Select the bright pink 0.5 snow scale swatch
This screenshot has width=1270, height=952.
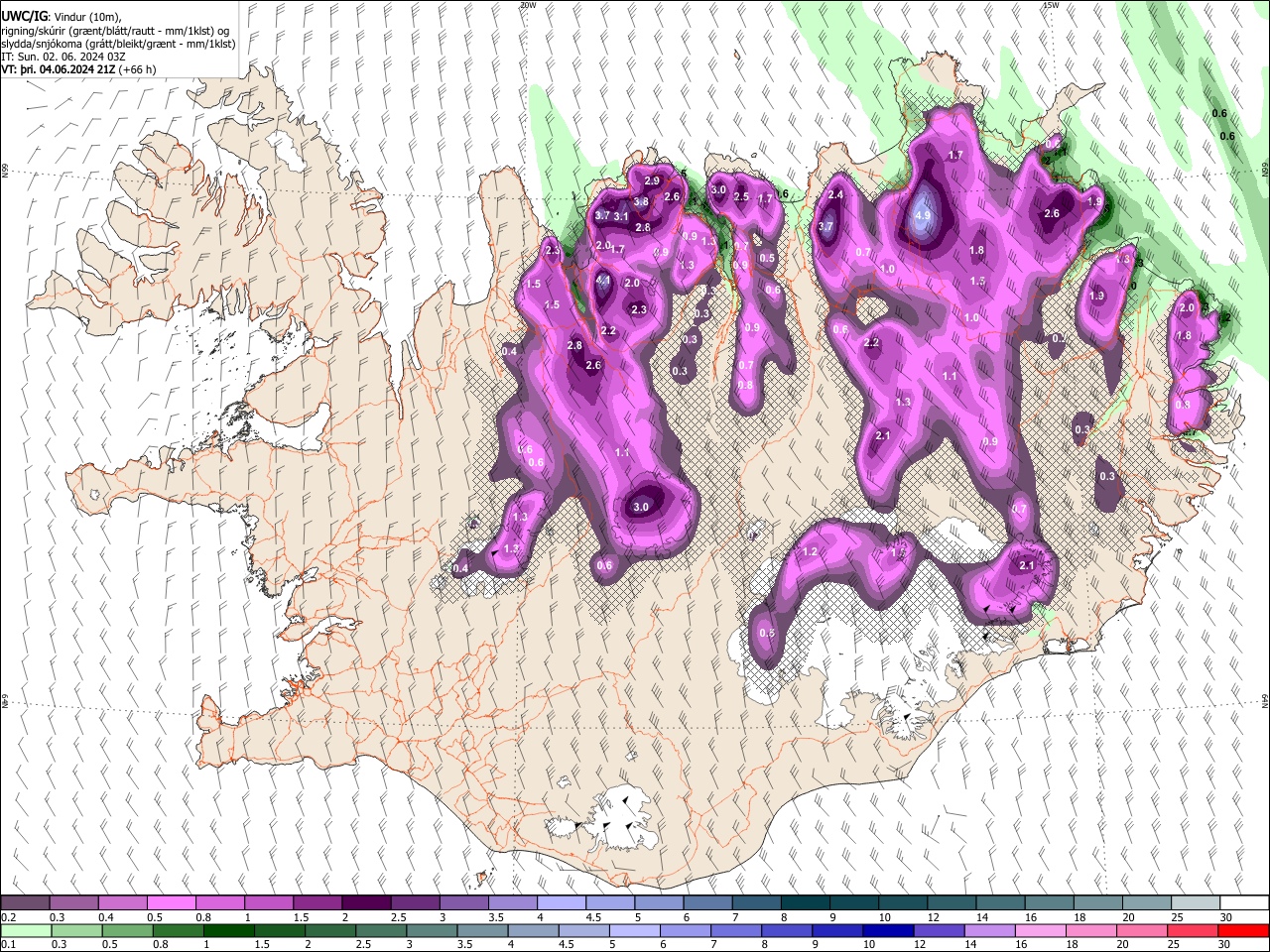pyautogui.click(x=171, y=903)
